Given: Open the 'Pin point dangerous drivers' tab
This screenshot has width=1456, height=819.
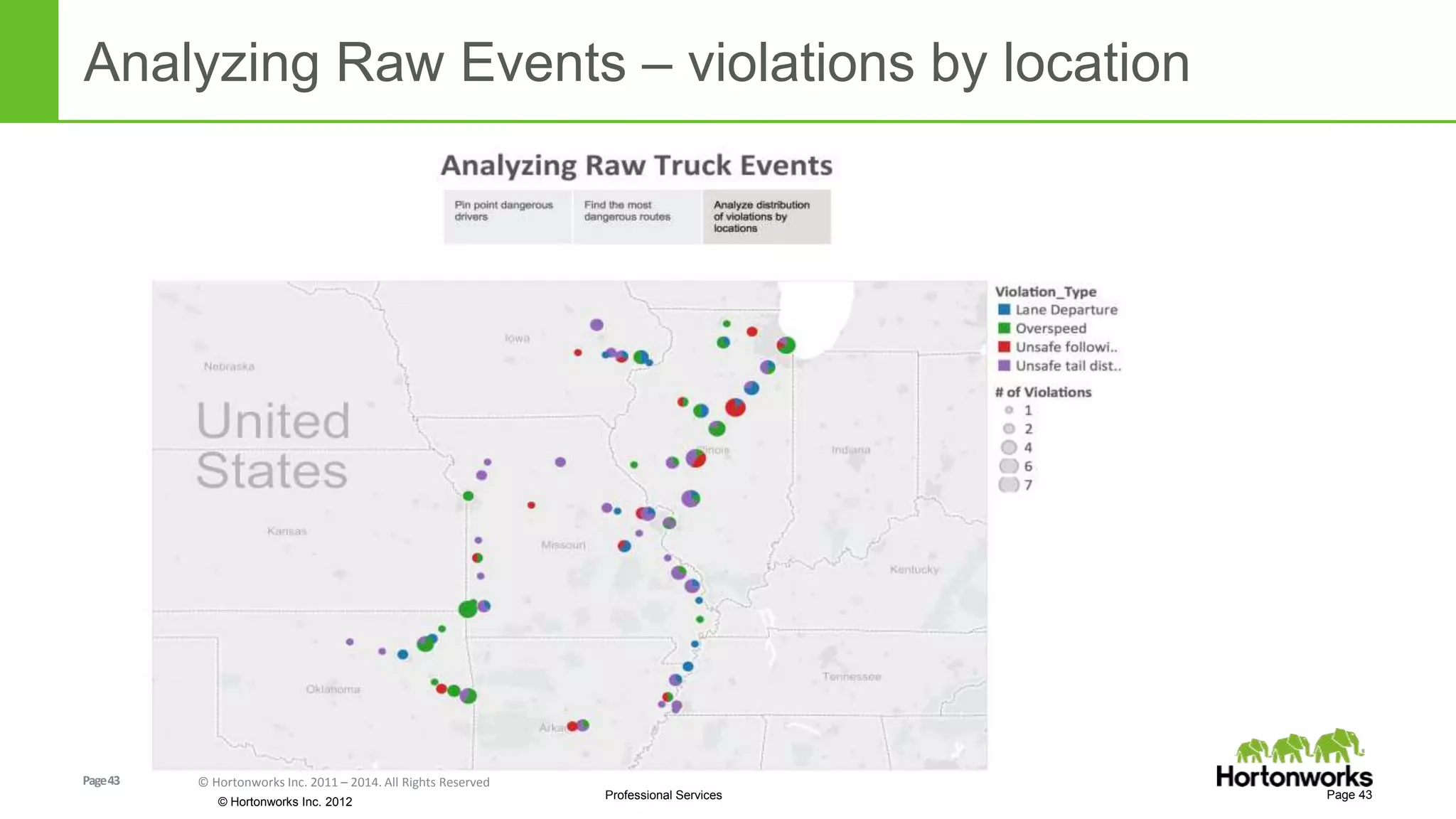Looking at the screenshot, I should [x=508, y=217].
